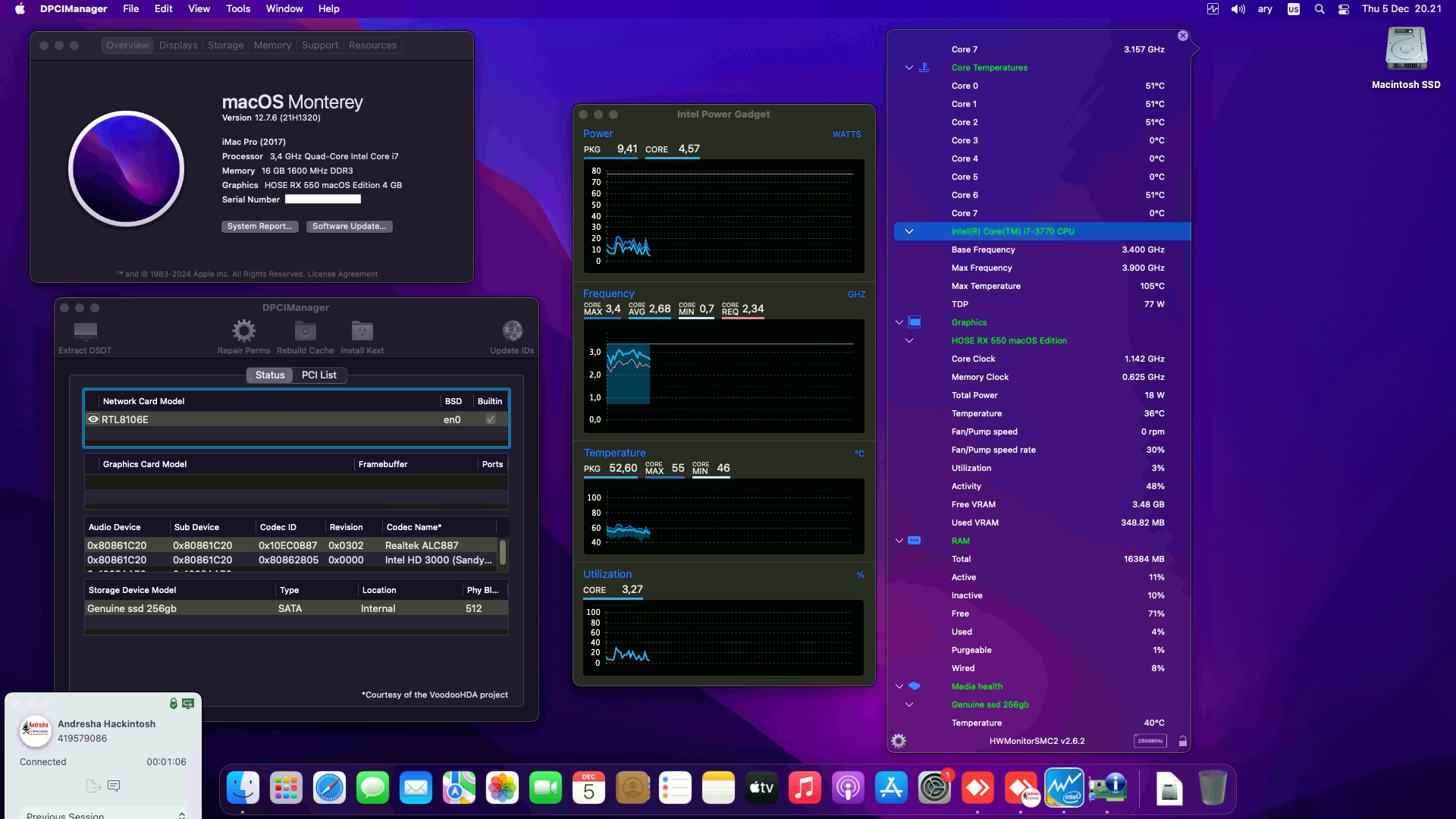Click Install Kext folder icon
This screenshot has height=819, width=1456.
(362, 331)
